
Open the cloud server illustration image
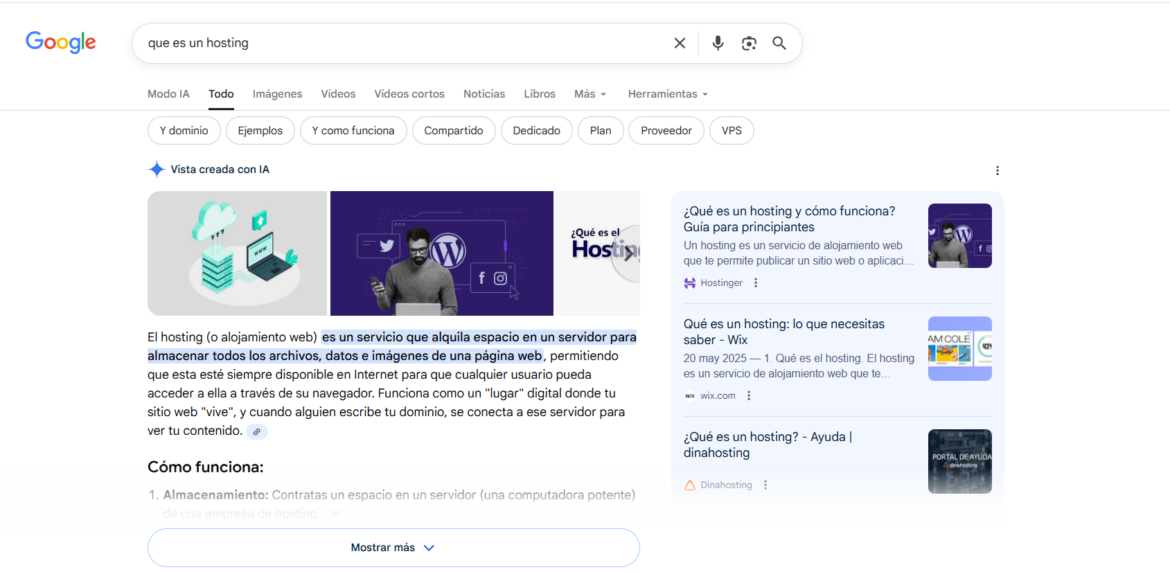[237, 253]
